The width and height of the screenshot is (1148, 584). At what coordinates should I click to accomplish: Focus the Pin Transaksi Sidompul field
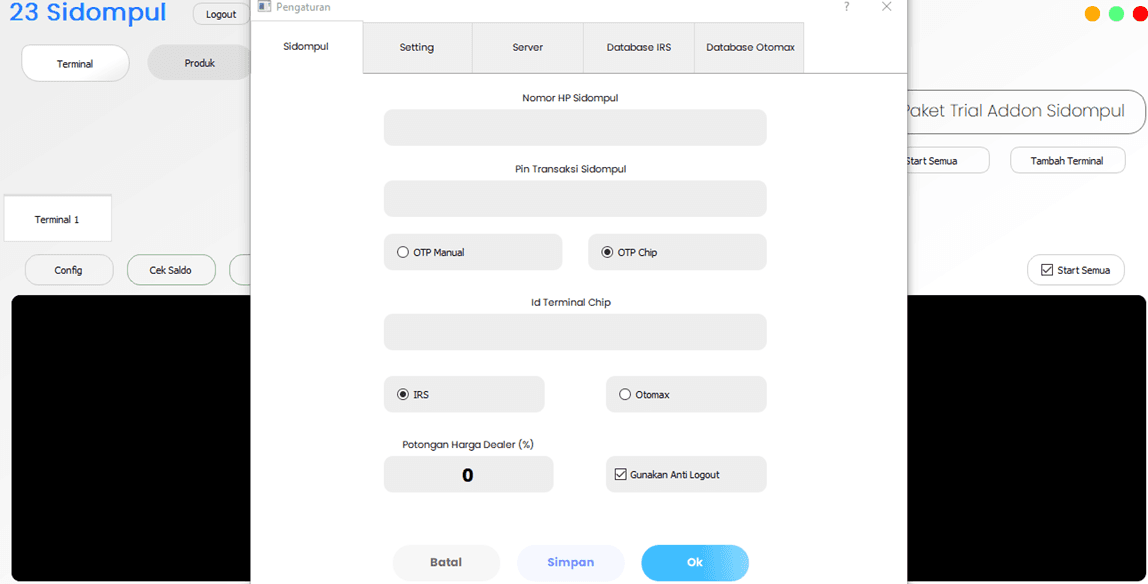pos(575,199)
